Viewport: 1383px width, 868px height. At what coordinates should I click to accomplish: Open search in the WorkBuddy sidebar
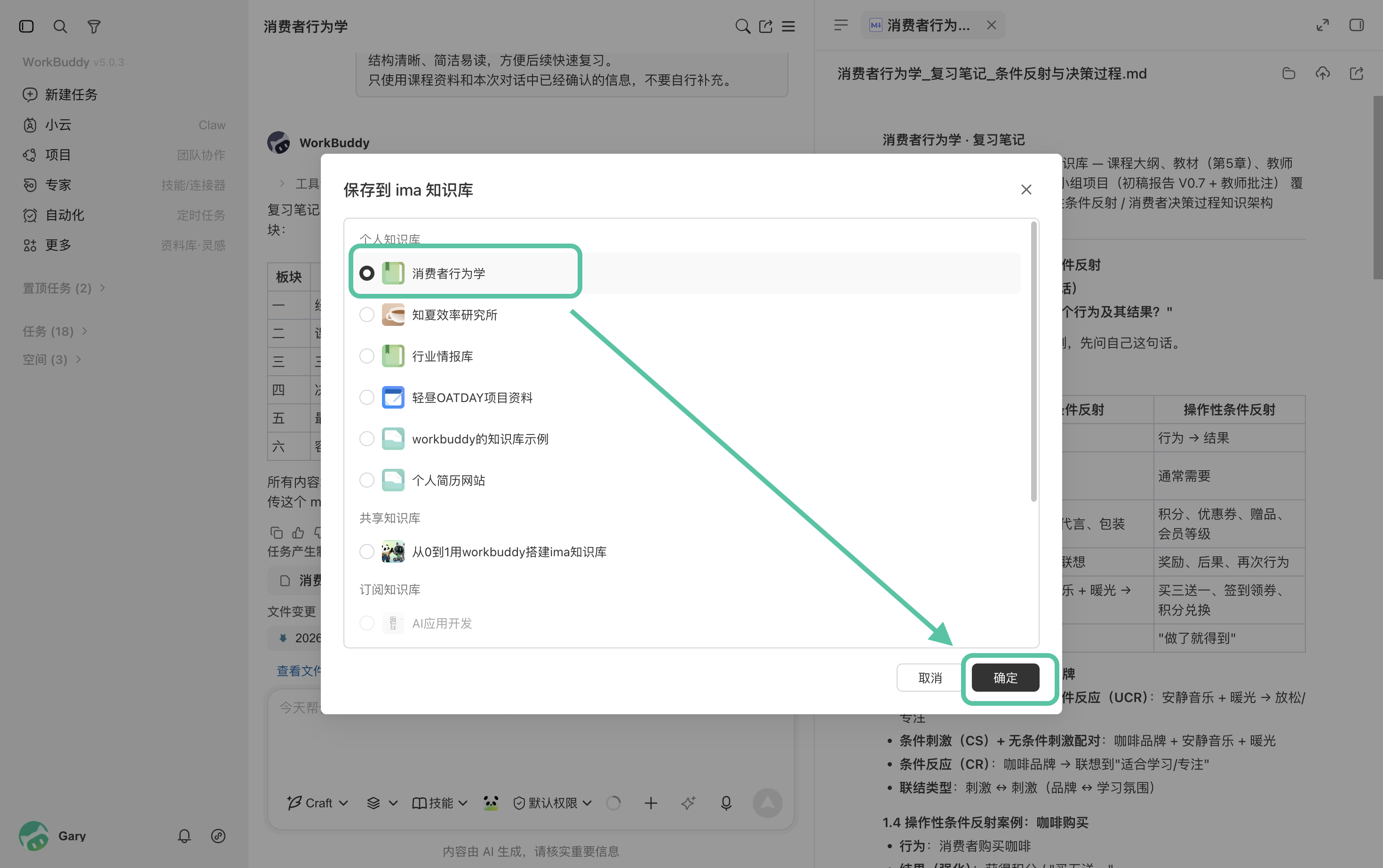(x=60, y=26)
